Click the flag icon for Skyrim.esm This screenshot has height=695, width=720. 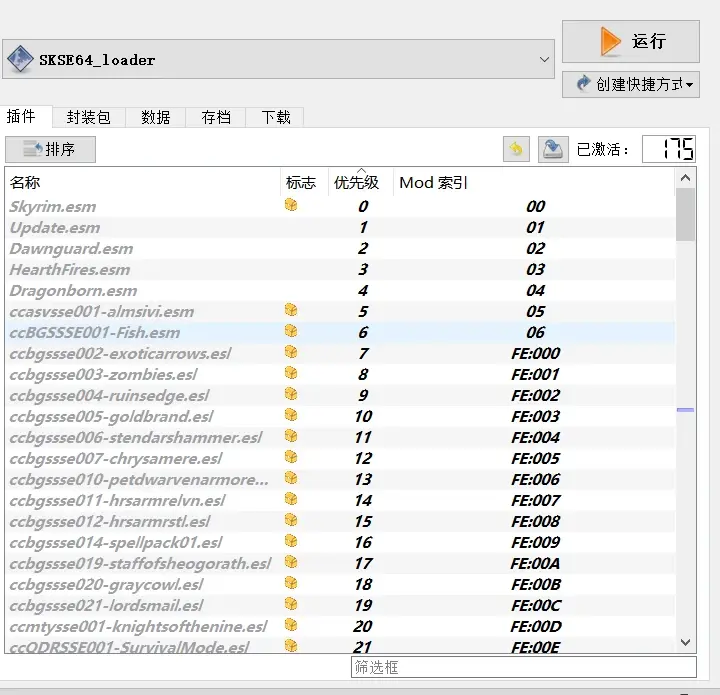(x=291, y=205)
